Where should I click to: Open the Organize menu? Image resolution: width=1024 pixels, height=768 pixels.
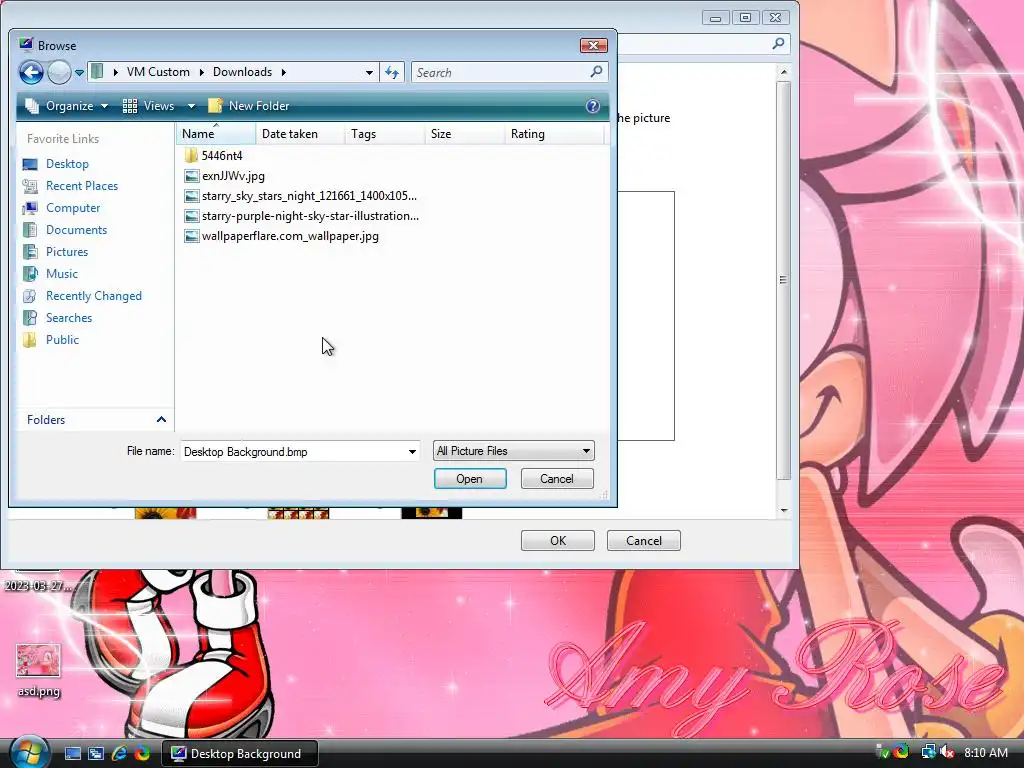(x=66, y=106)
